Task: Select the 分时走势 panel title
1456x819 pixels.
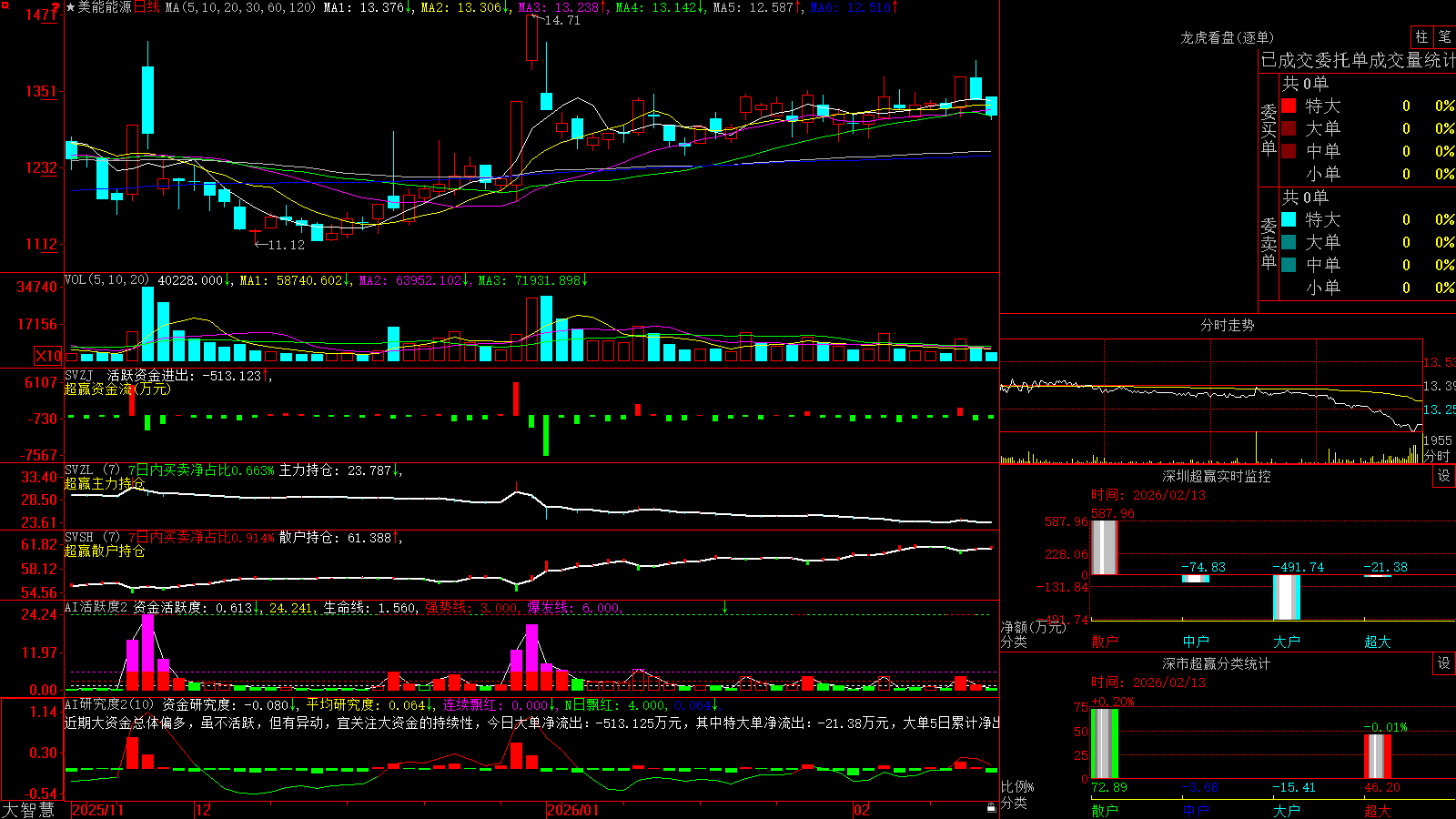Action: [1227, 325]
